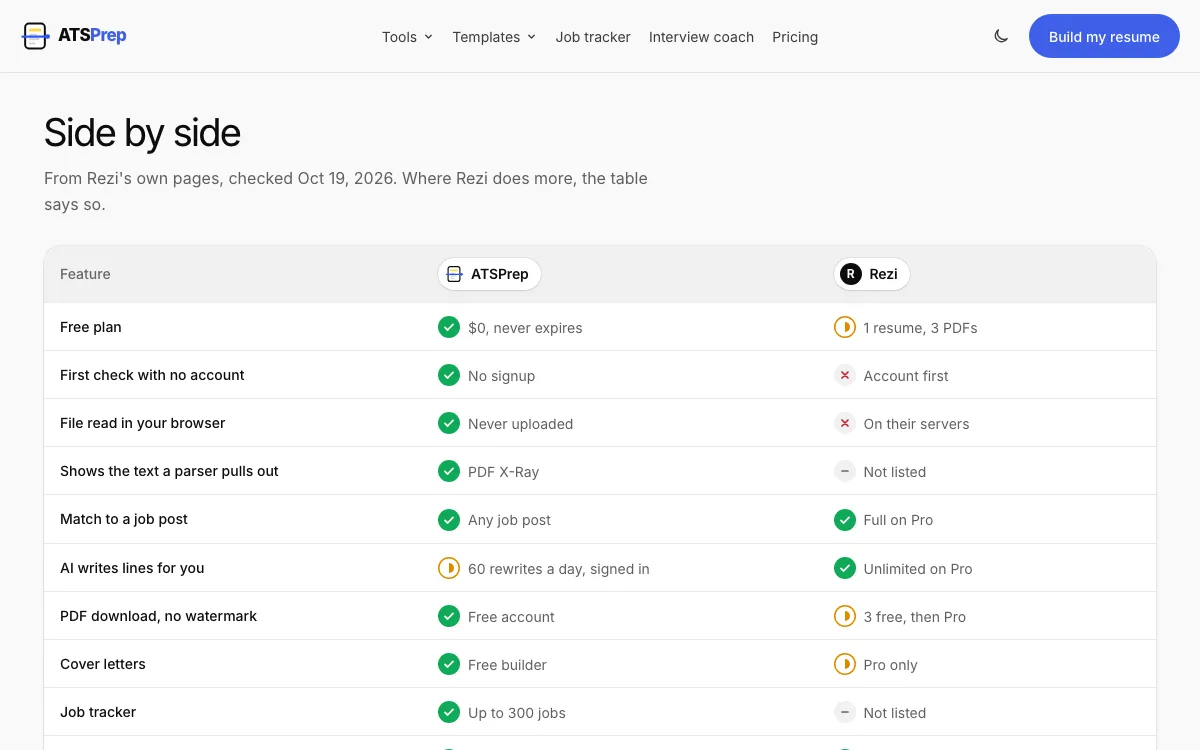Click the green check beside "Any job post"

point(449,519)
